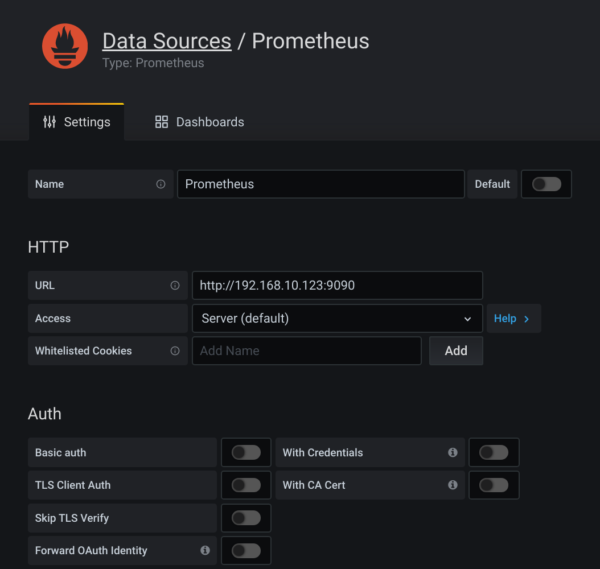Click the chevron arrow beside Help
Screen dimensions: 600x569
pyautogui.click(x=527, y=319)
